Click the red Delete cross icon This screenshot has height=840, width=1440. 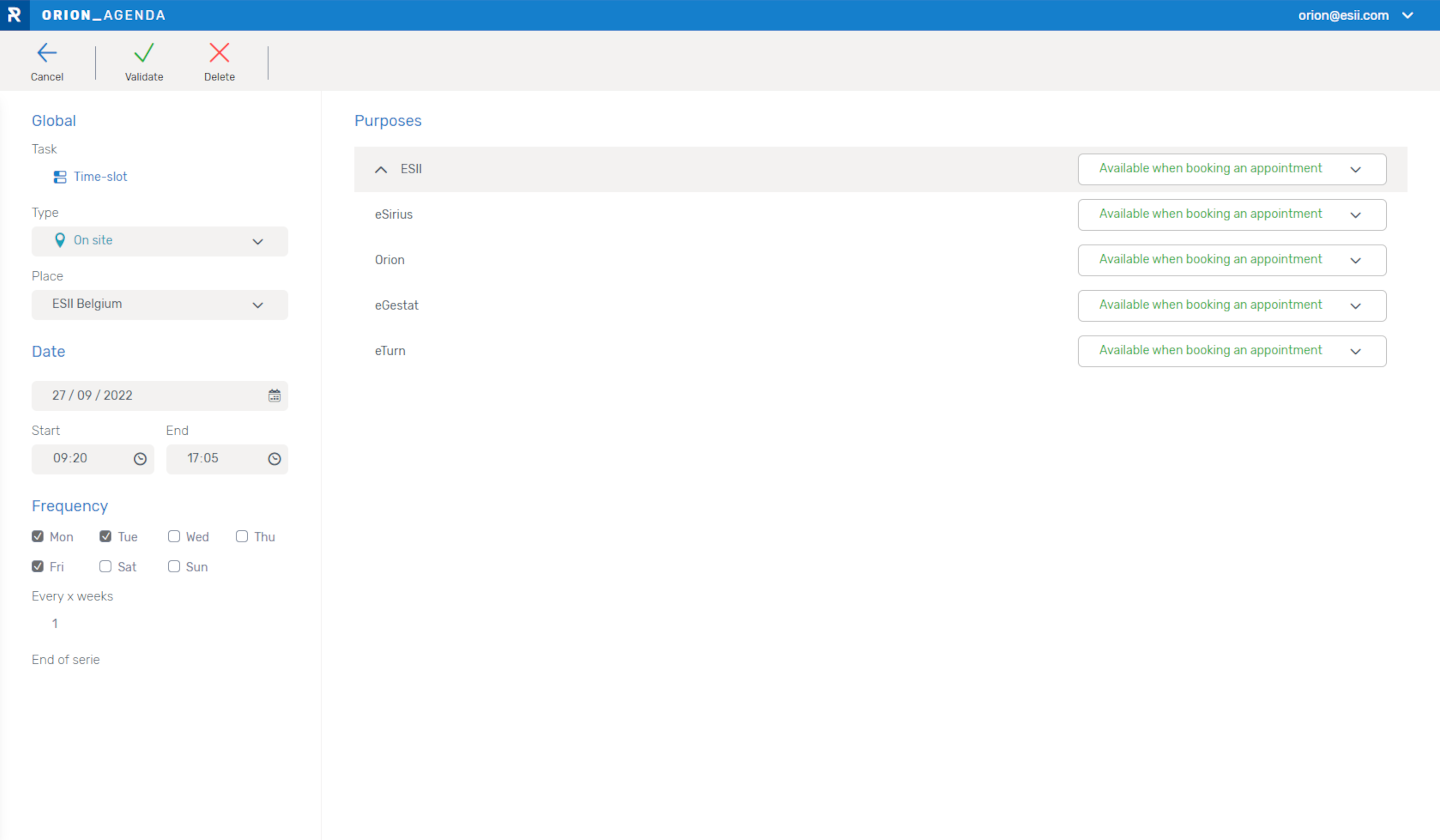coord(219,53)
